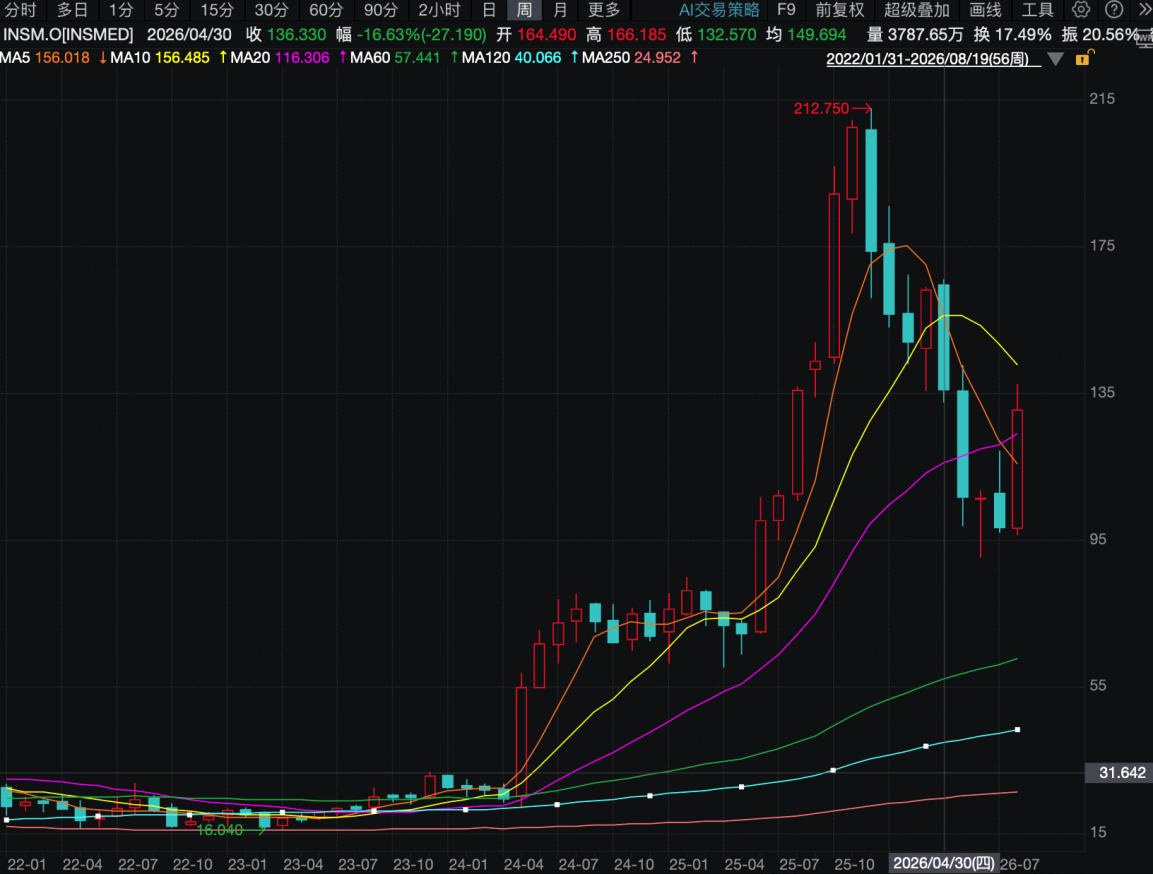Select the 月 monthly period tab

pyautogui.click(x=560, y=10)
